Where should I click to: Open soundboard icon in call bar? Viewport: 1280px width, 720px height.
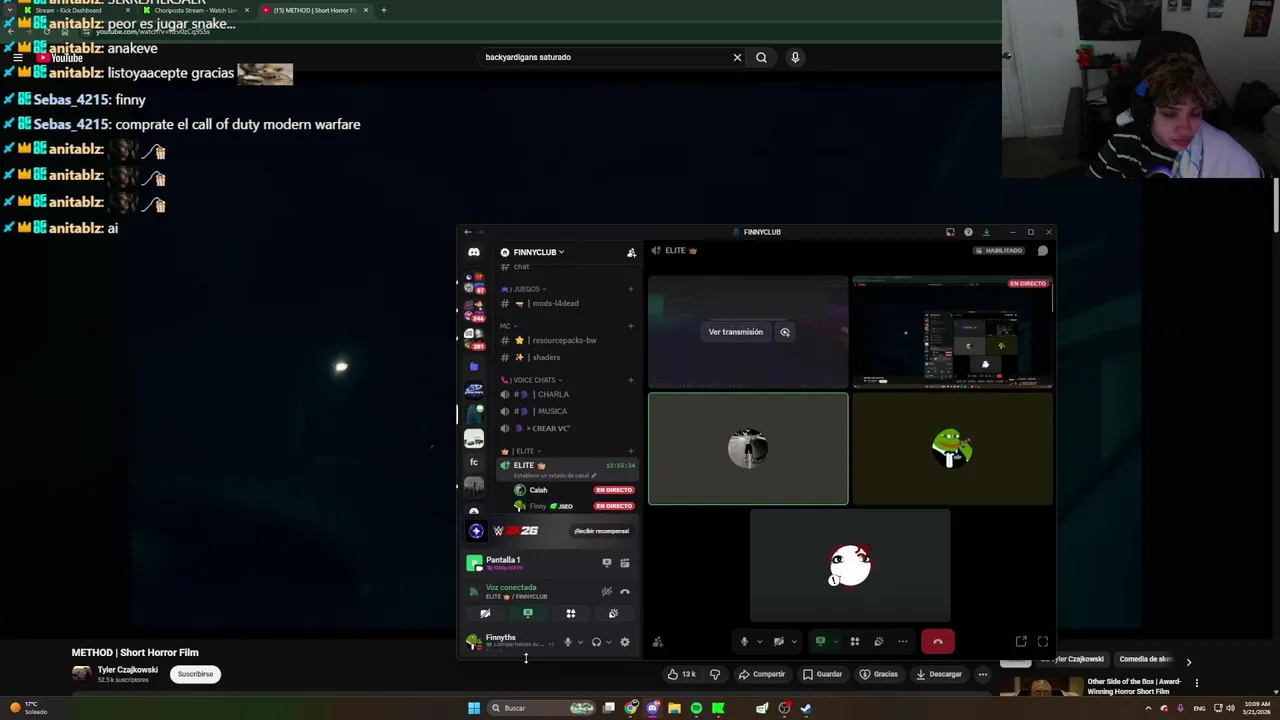click(x=879, y=641)
